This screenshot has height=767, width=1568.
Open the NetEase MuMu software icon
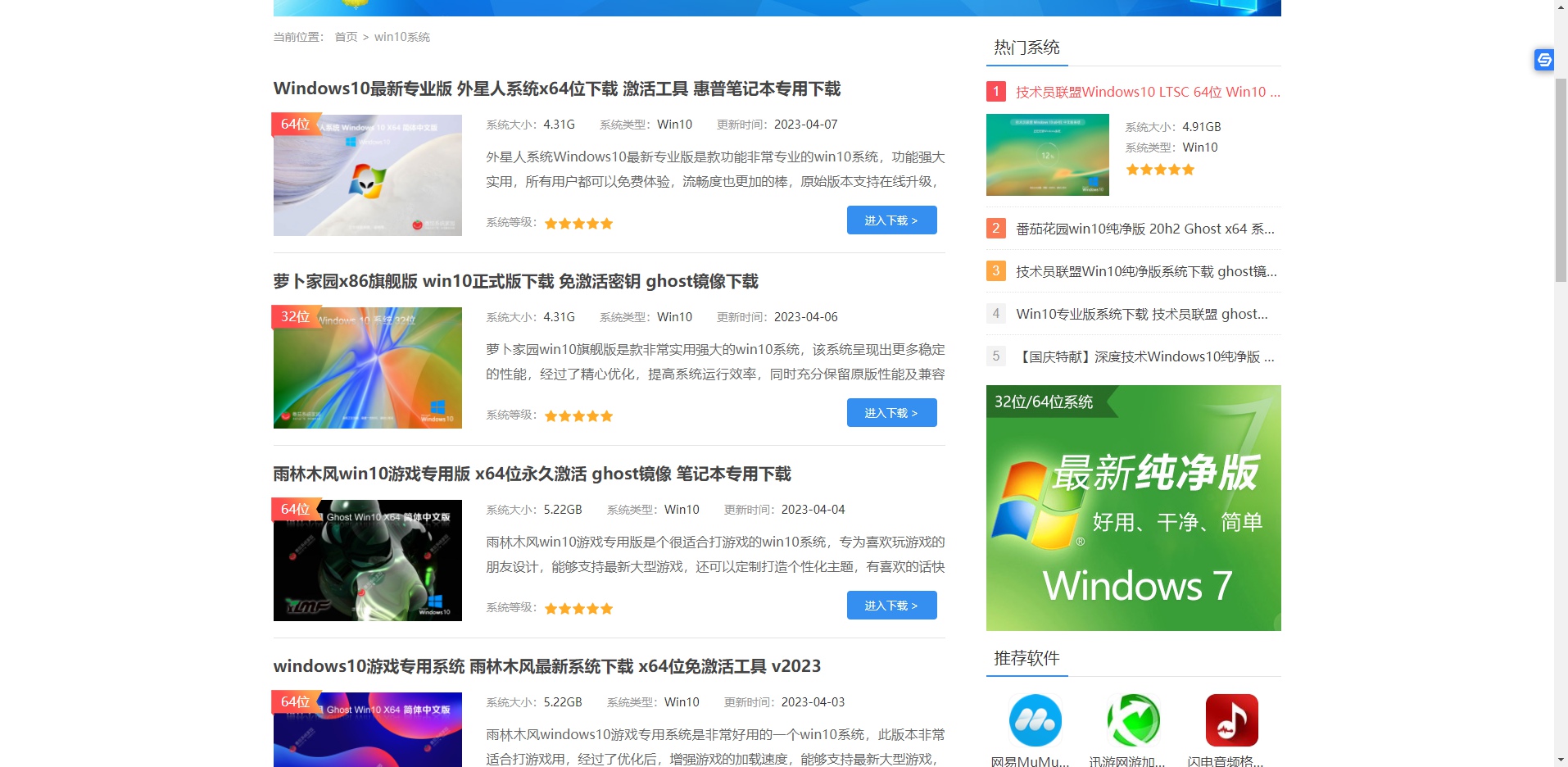coord(1035,720)
